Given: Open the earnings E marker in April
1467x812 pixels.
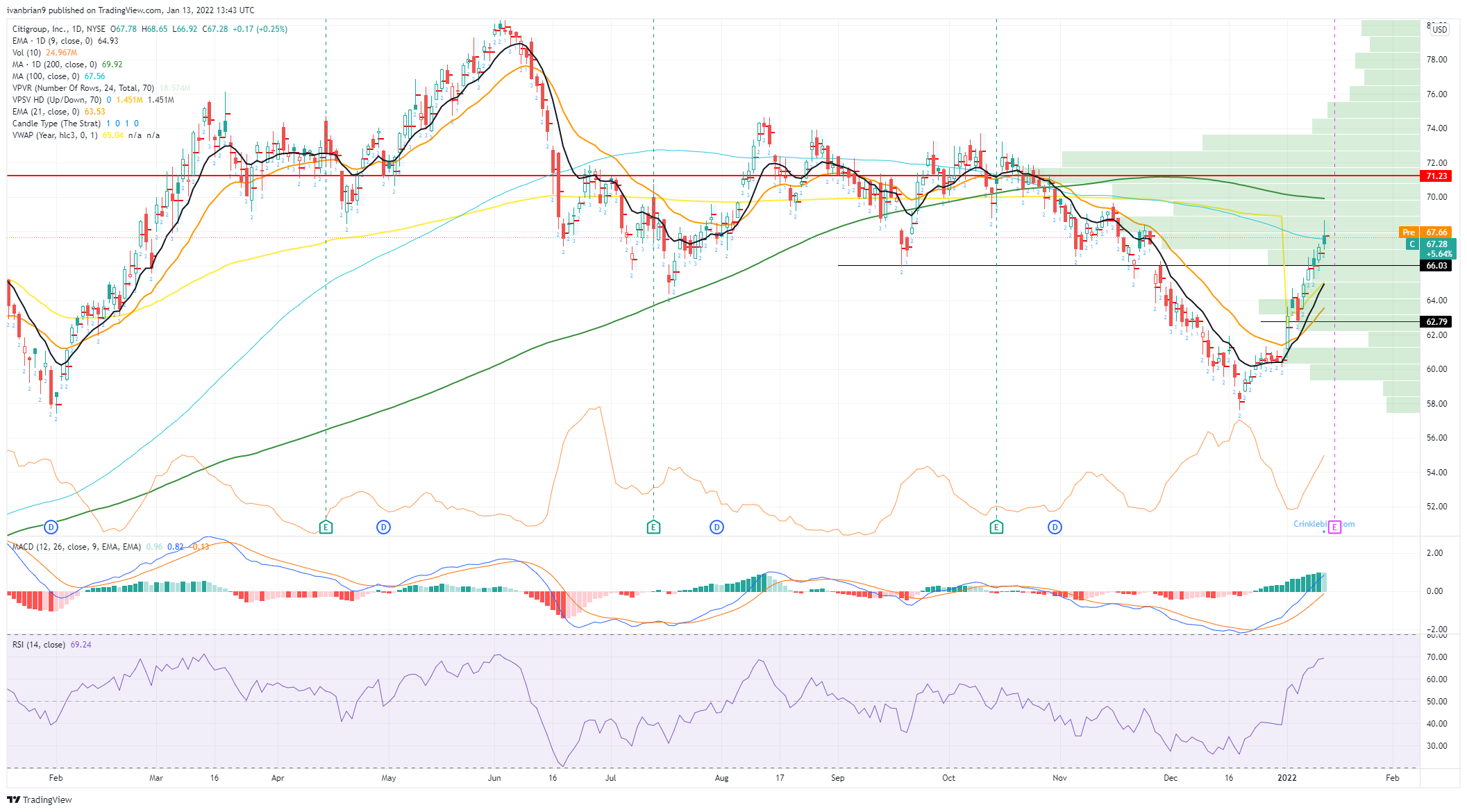Looking at the screenshot, I should coord(326,527).
